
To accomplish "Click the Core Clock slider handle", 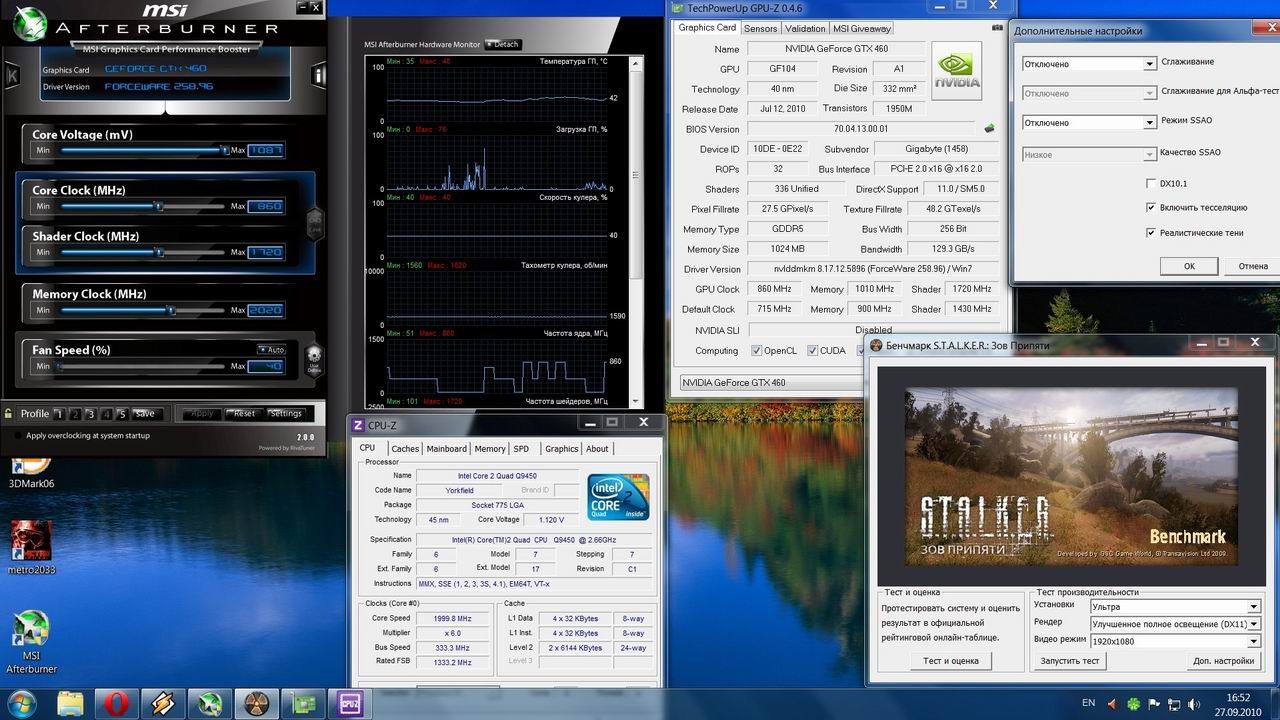I will pos(158,206).
